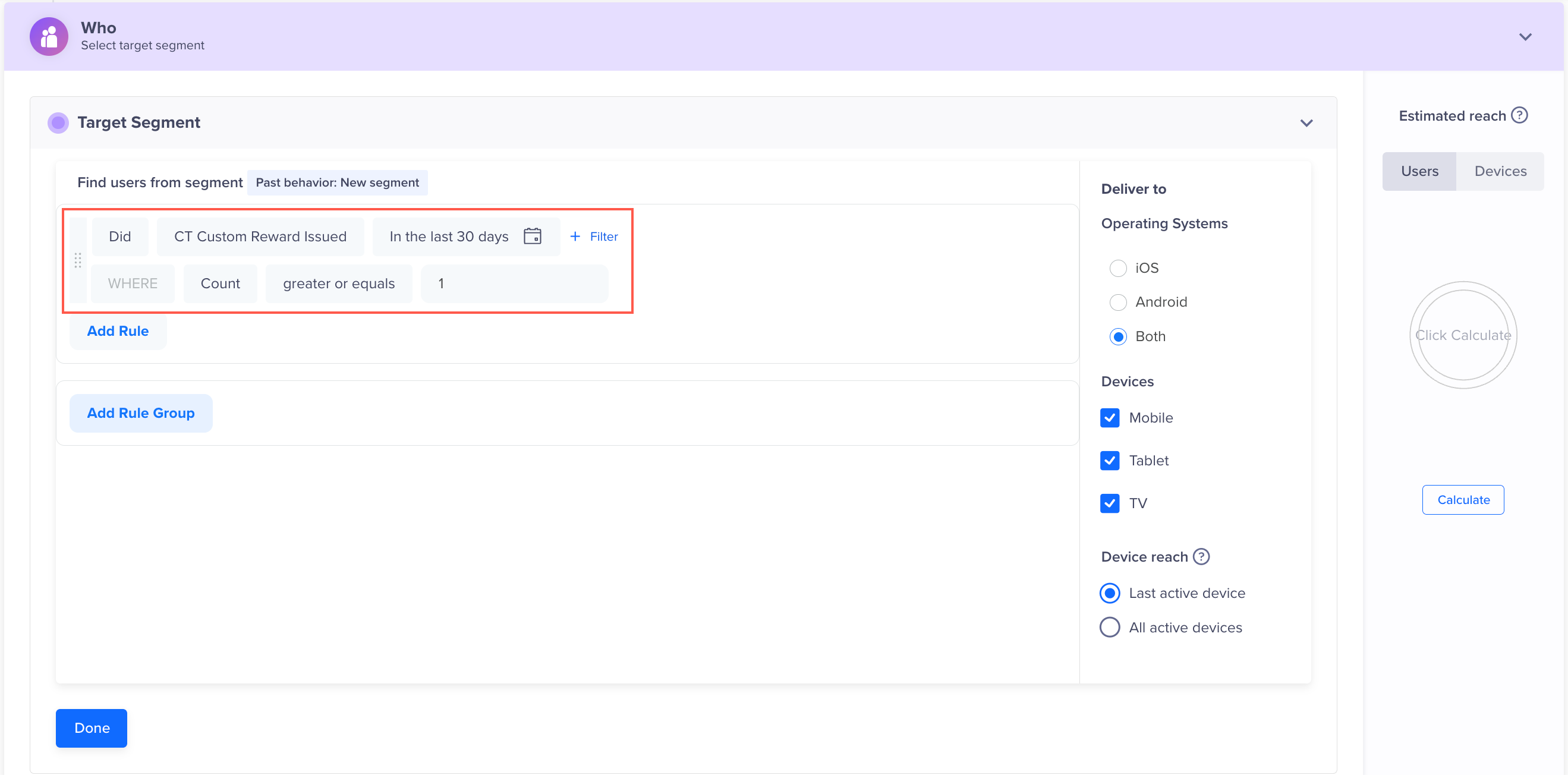Image resolution: width=1568 pixels, height=775 pixels.
Task: Collapse the Who section chevron
Action: pos(1525,36)
